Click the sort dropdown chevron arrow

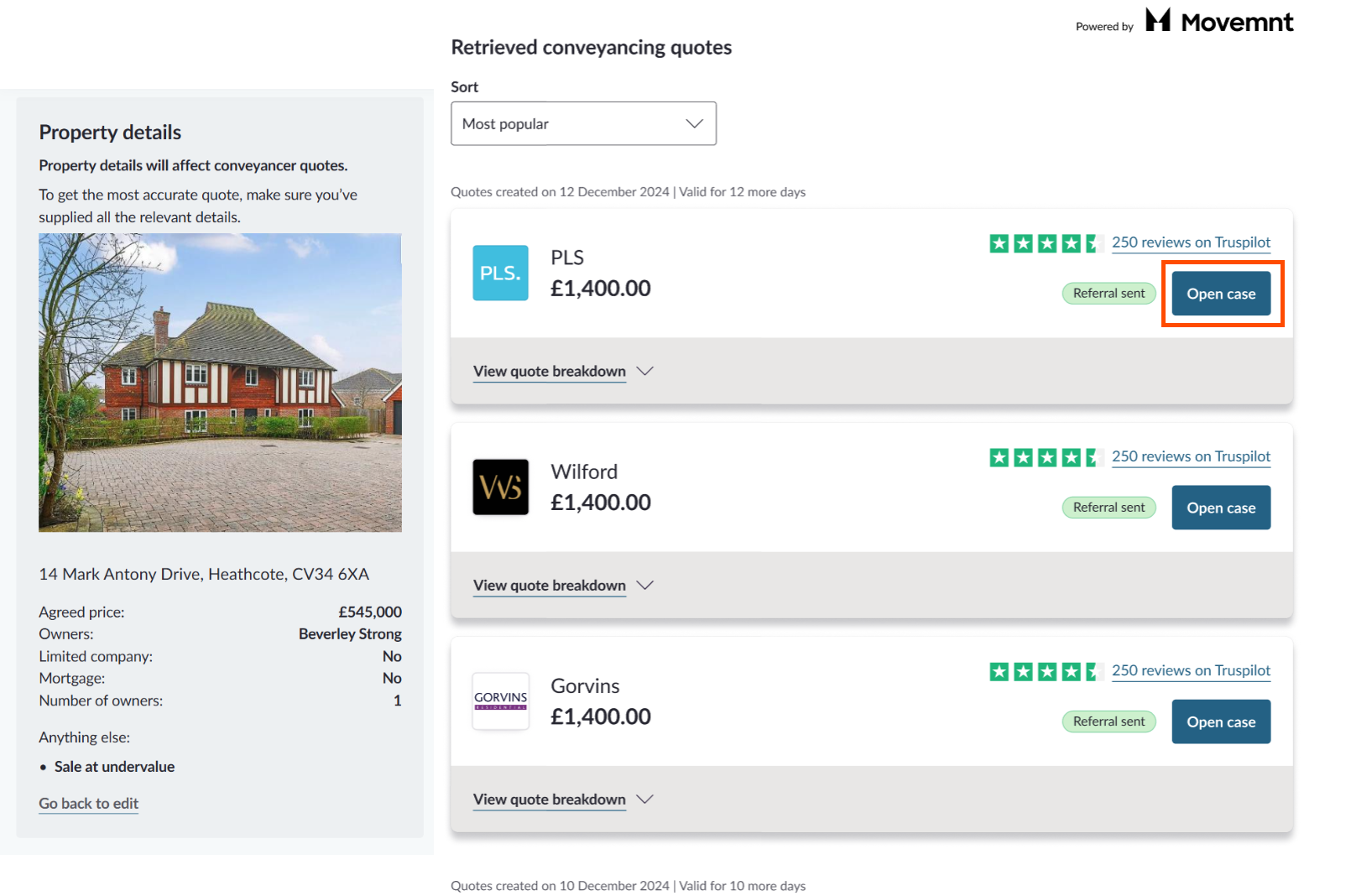[694, 123]
